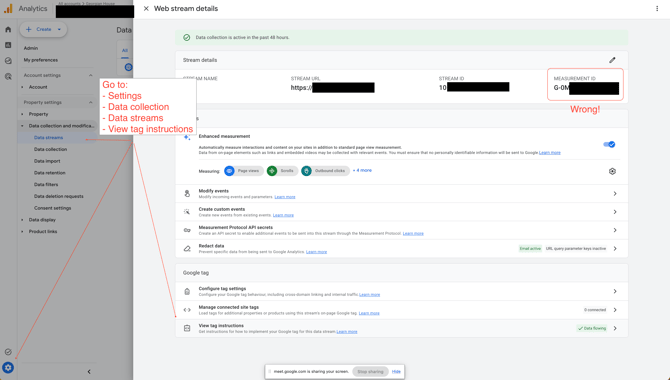Open Measurement Protocol API secrets chevron
Image resolution: width=670 pixels, height=380 pixels.
pos(615,230)
